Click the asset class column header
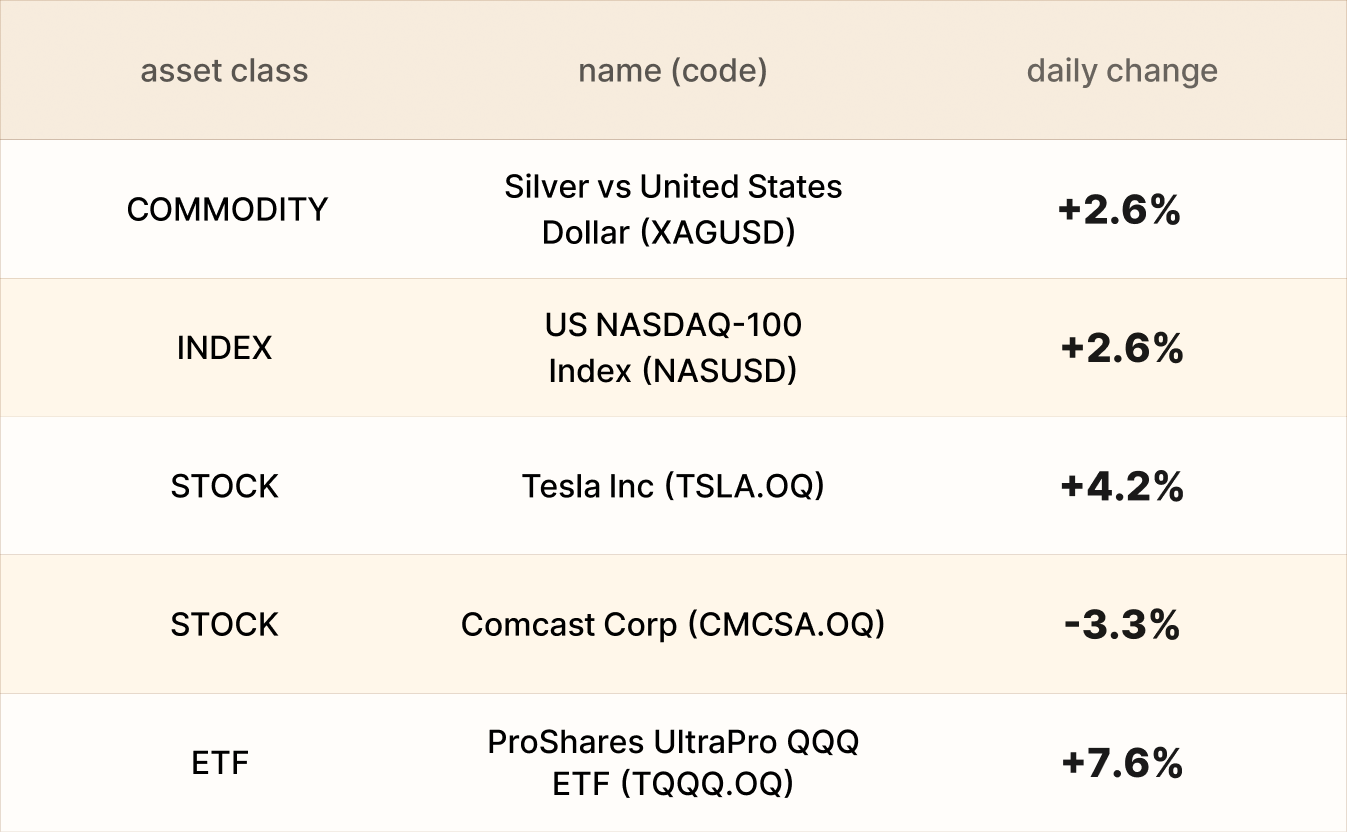The width and height of the screenshot is (1347, 832). pos(224,71)
